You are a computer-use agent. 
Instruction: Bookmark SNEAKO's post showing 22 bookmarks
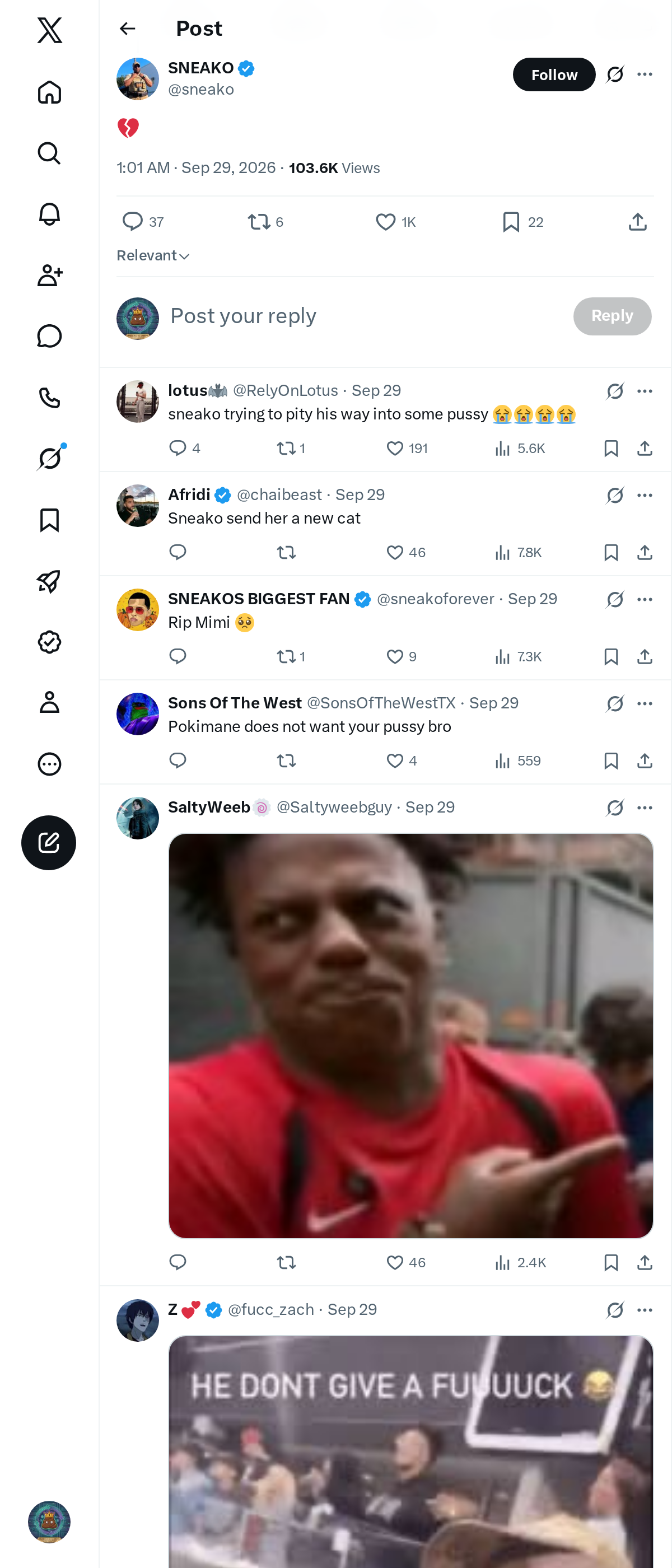tap(523, 222)
